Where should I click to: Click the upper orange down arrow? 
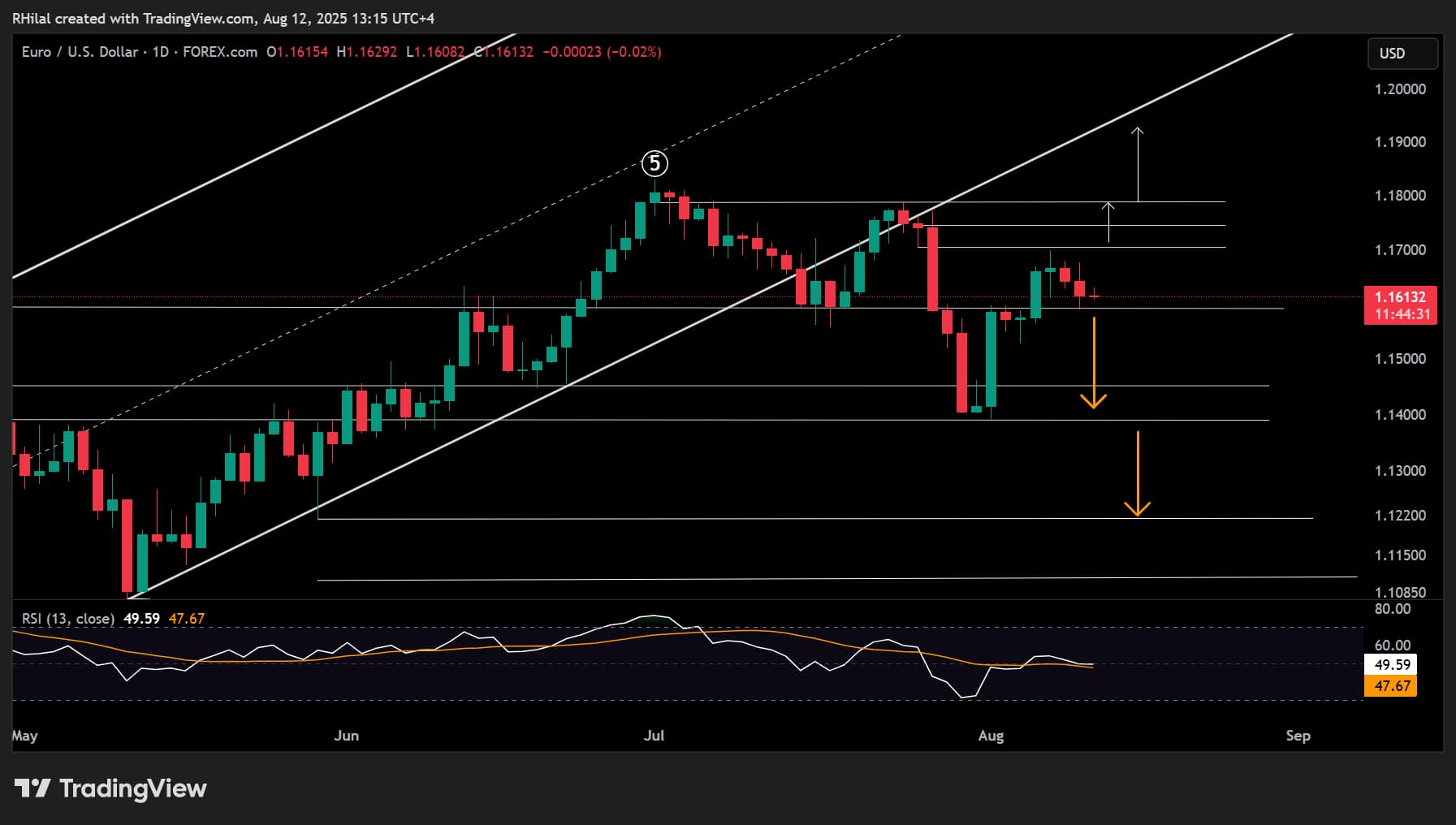pyautogui.click(x=1093, y=362)
